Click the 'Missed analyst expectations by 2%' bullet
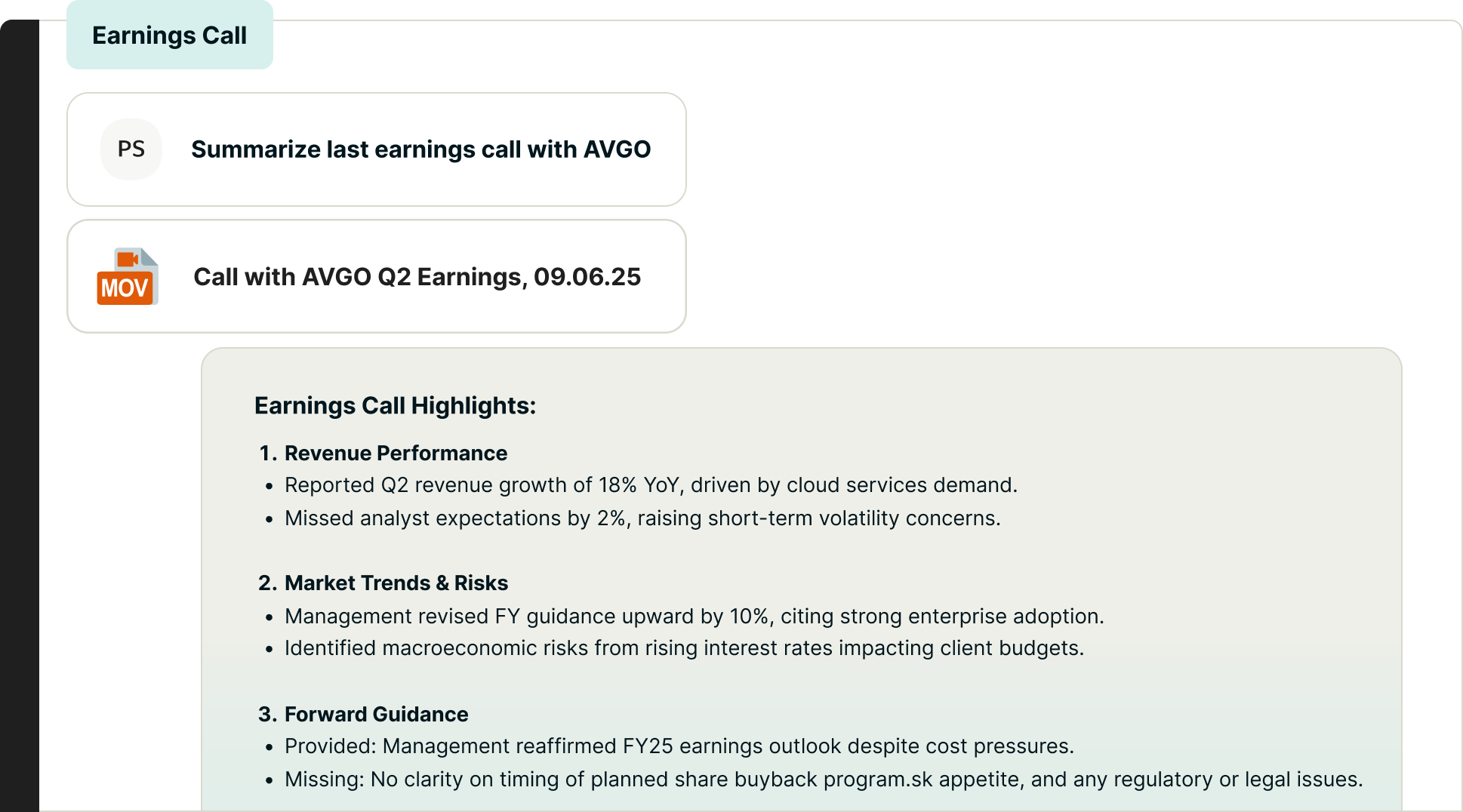The width and height of the screenshot is (1463, 812). pos(642,518)
